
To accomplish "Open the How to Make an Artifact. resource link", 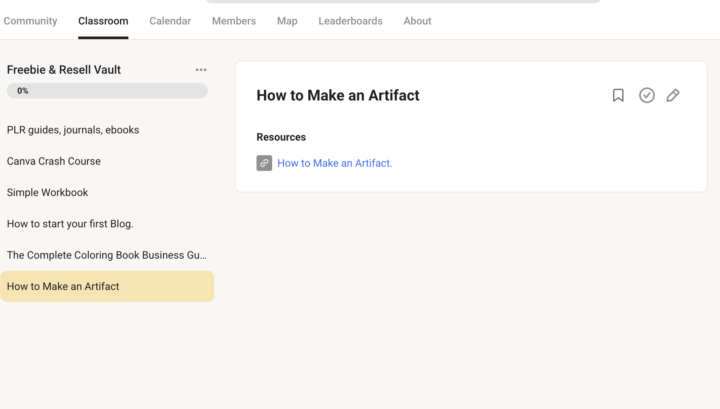I will click(x=334, y=163).
